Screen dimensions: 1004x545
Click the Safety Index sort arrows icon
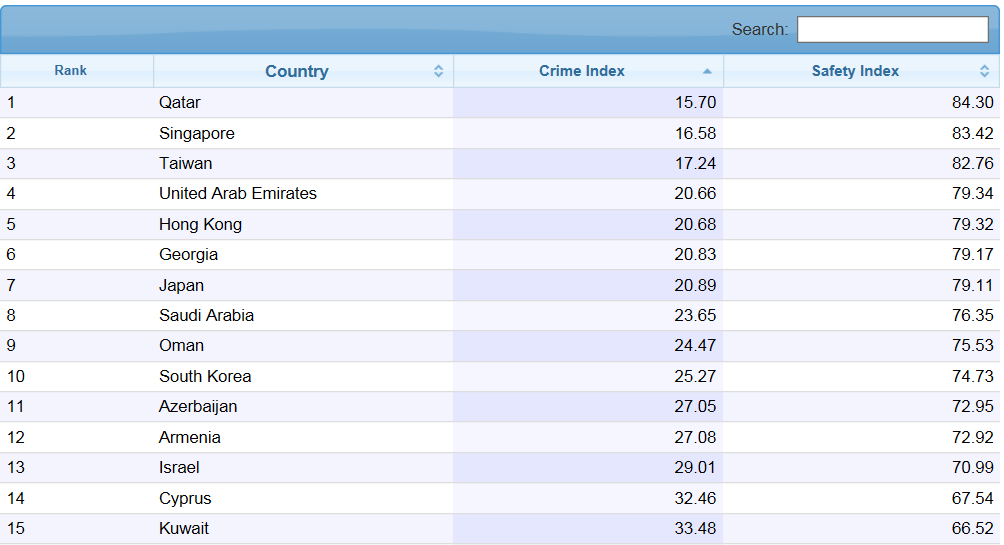[x=984, y=71]
